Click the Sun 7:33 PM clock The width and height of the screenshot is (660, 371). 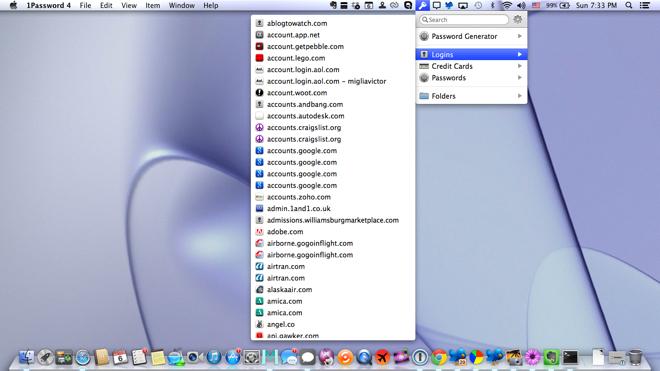[x=596, y=5]
